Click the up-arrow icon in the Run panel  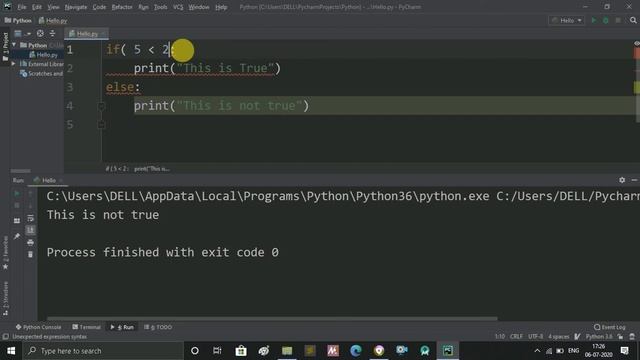30,193
